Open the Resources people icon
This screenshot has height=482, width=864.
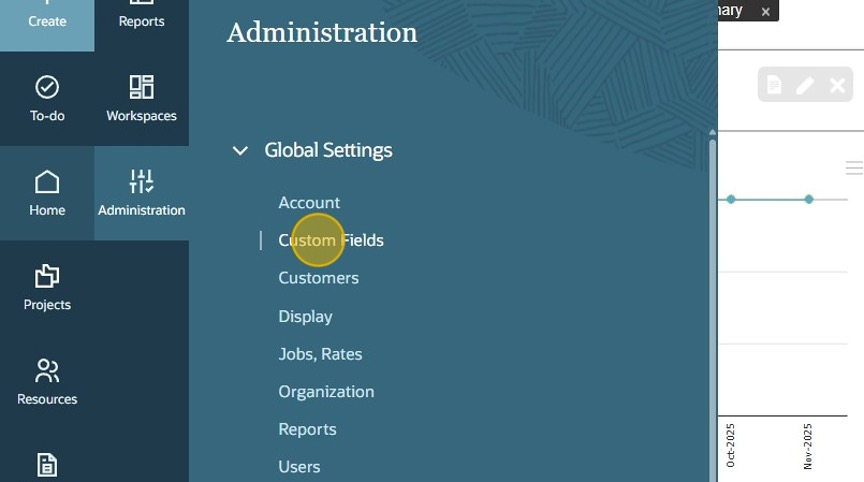[x=47, y=371]
